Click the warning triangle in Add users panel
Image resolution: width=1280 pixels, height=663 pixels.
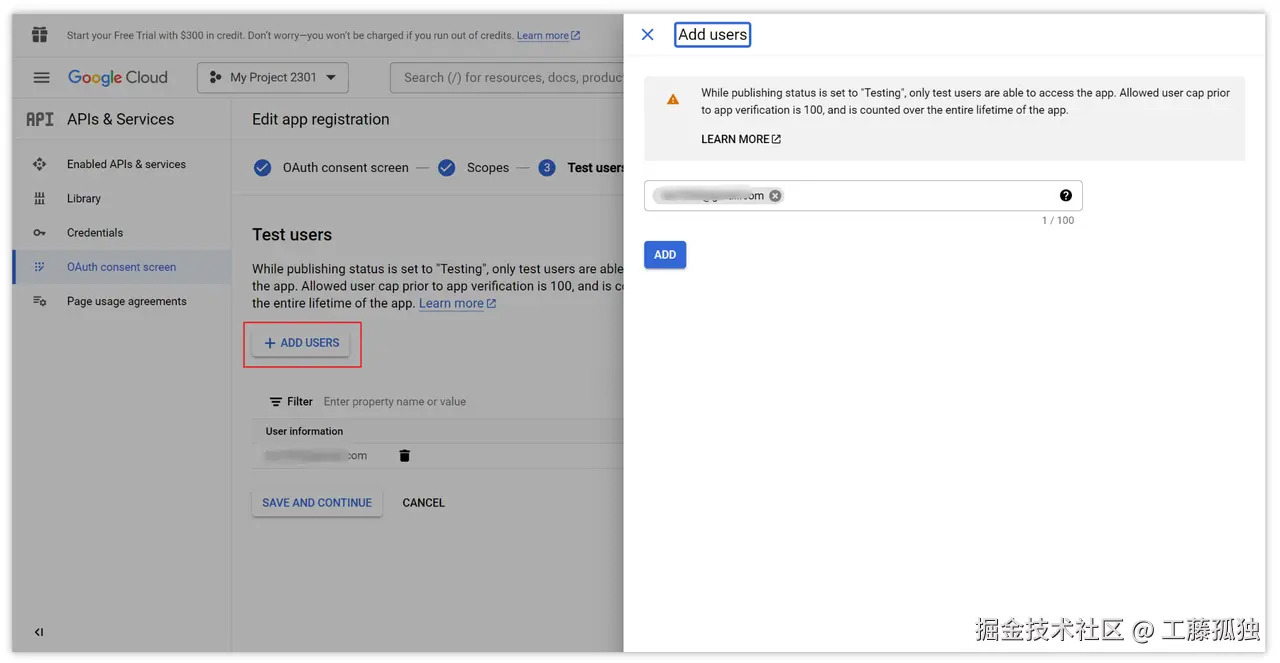673,99
